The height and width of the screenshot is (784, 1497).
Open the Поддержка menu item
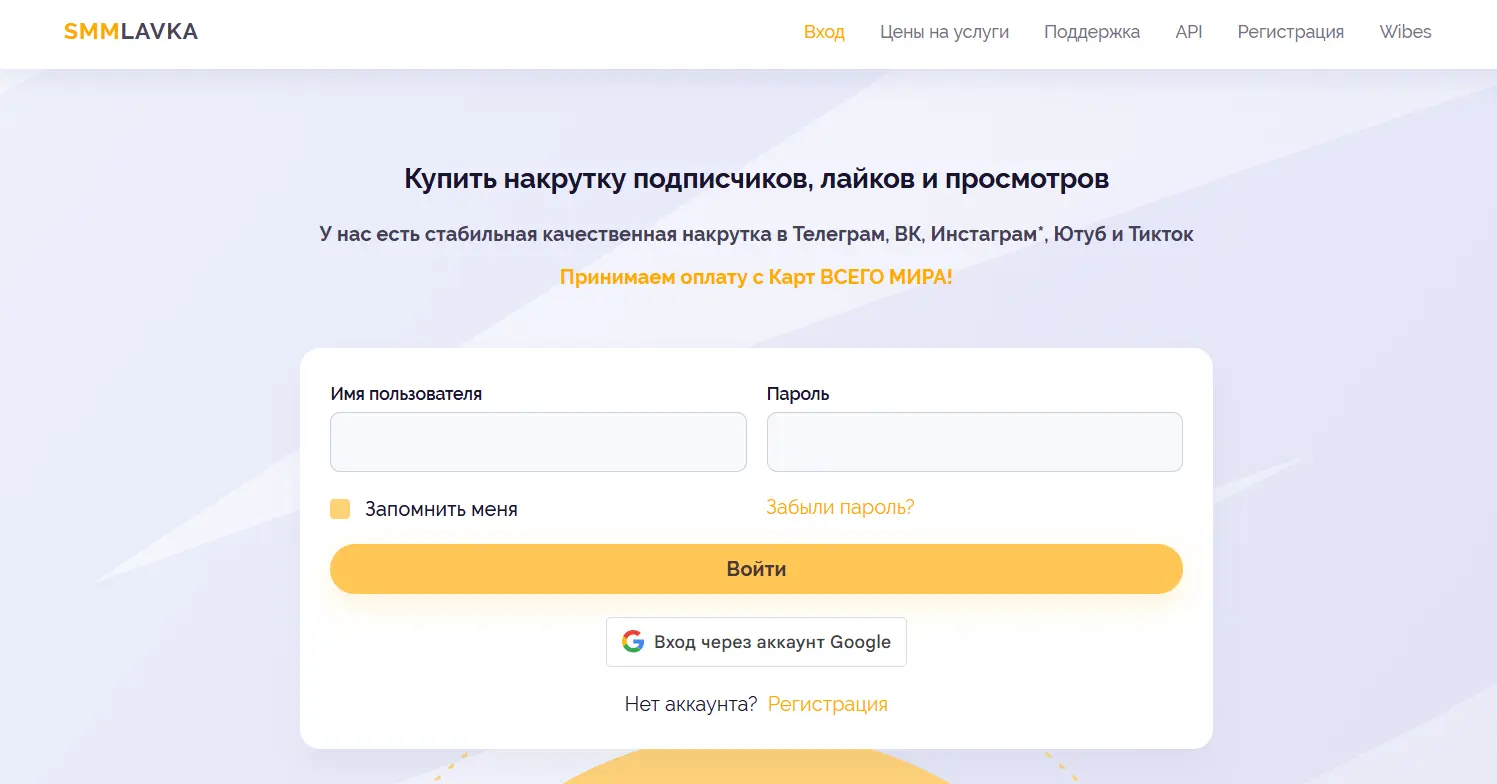pyautogui.click(x=1091, y=32)
